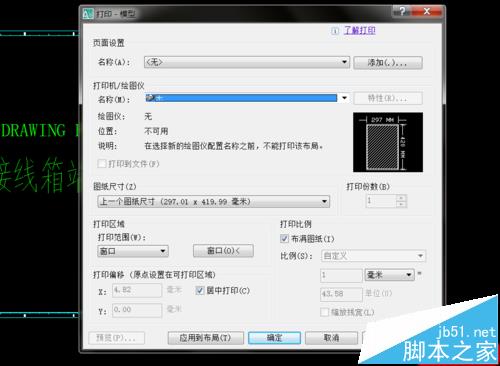Viewport: 500px width, 366px height.
Task: Decrease 打印份数 with the down arrow
Action: point(401,204)
